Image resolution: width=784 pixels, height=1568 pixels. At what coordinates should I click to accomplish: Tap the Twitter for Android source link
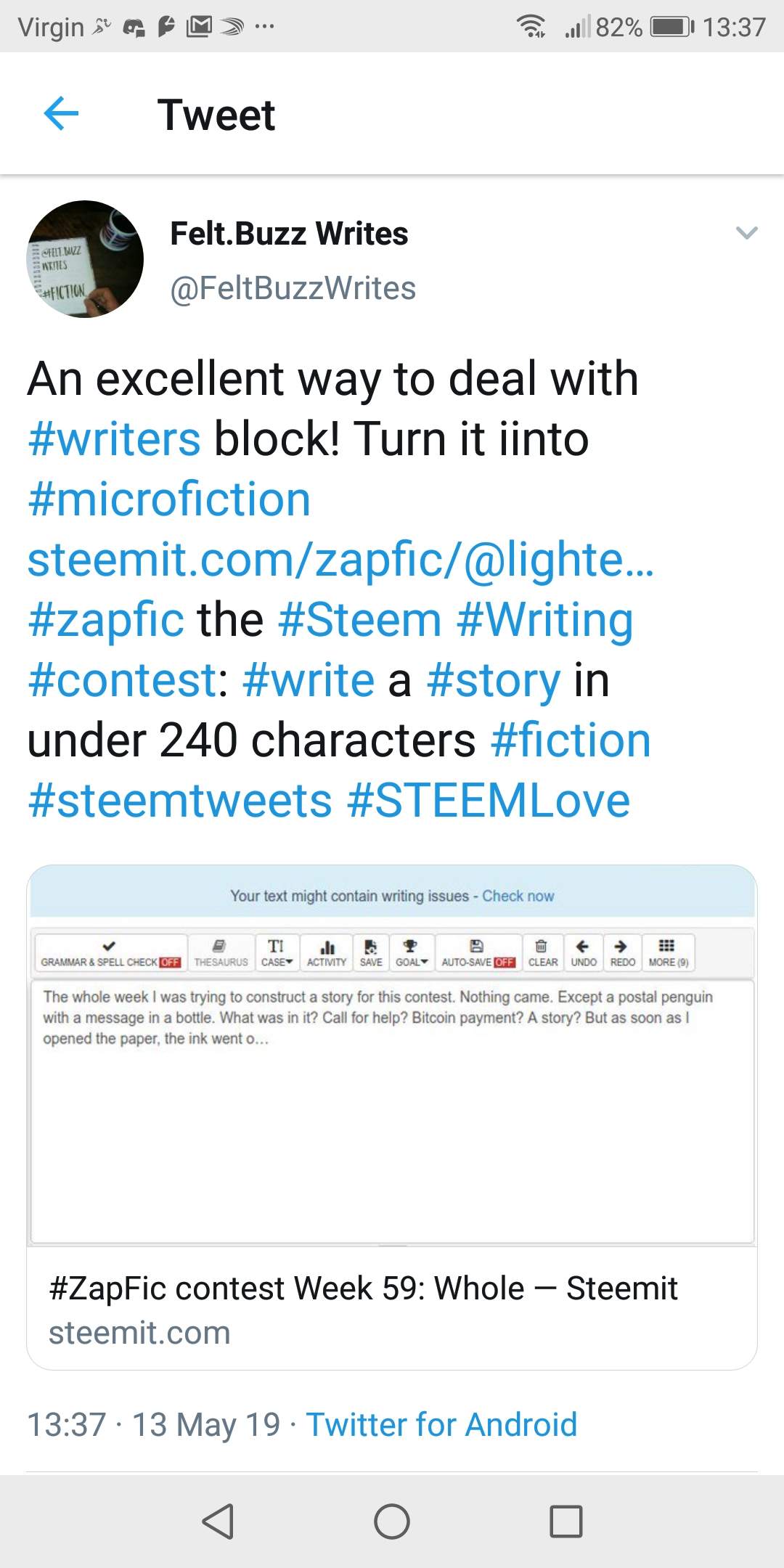(x=441, y=1424)
